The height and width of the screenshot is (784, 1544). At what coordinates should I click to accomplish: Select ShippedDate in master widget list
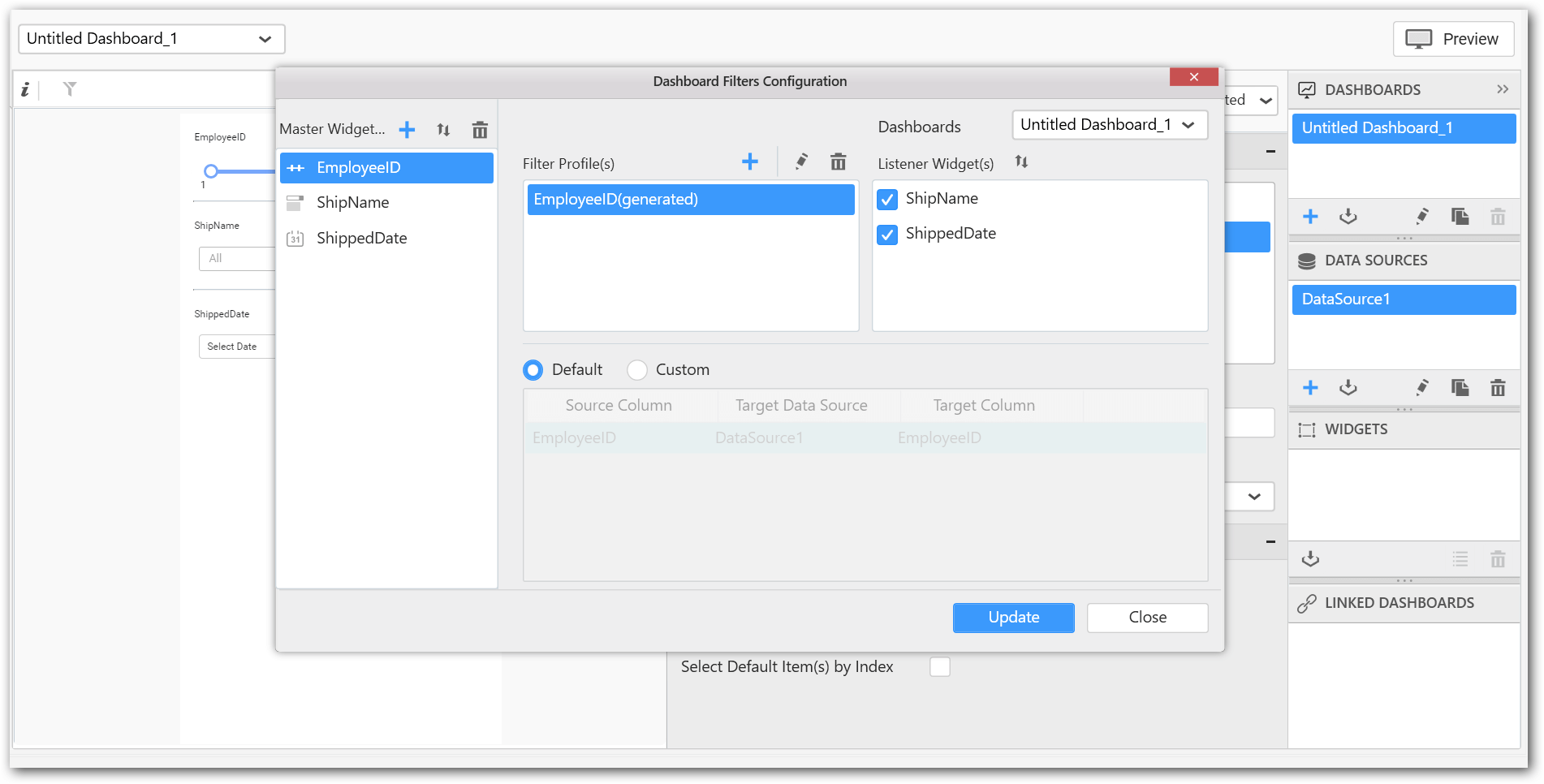tap(361, 239)
